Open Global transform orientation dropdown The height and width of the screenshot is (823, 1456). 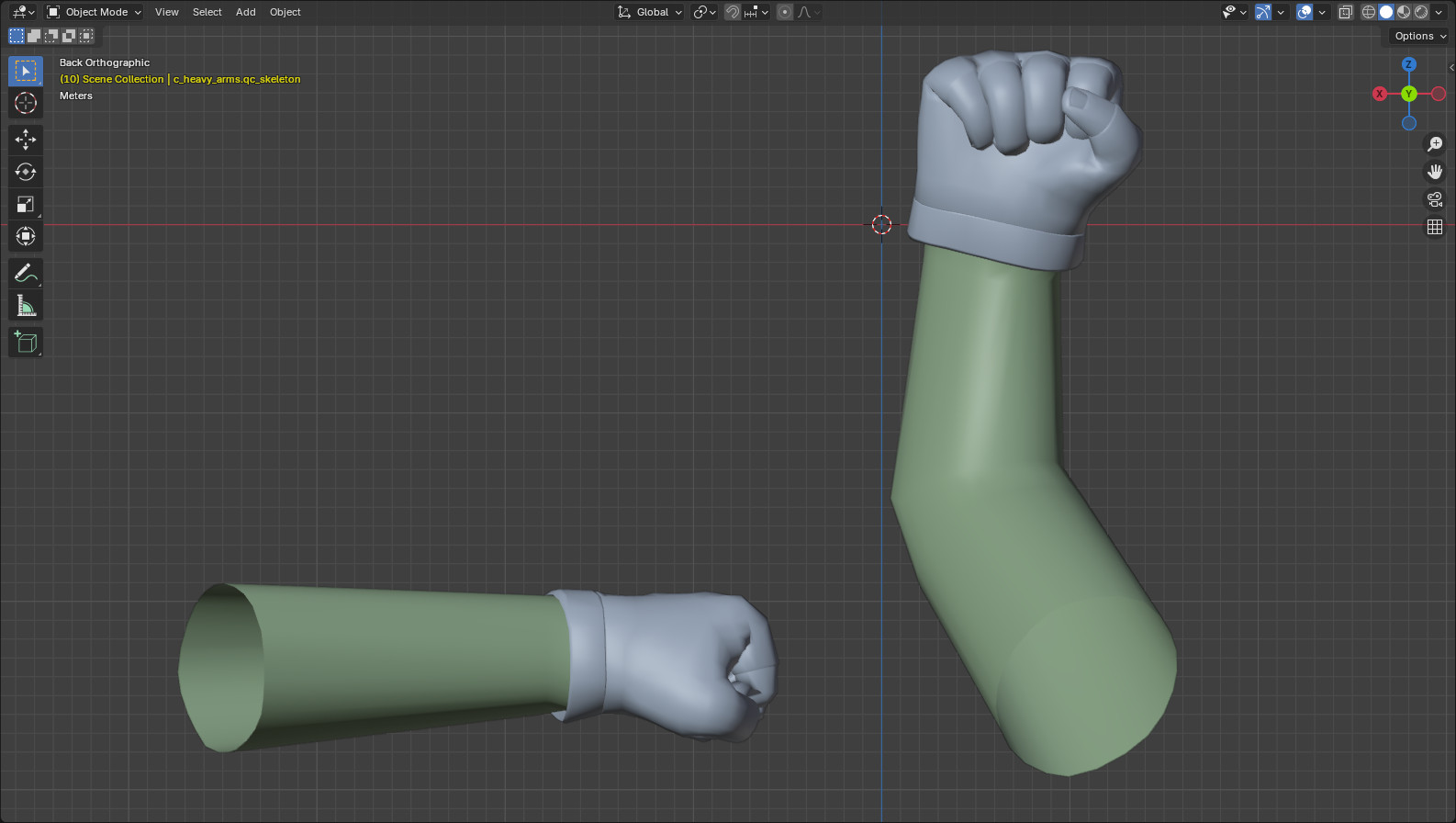(x=650, y=12)
